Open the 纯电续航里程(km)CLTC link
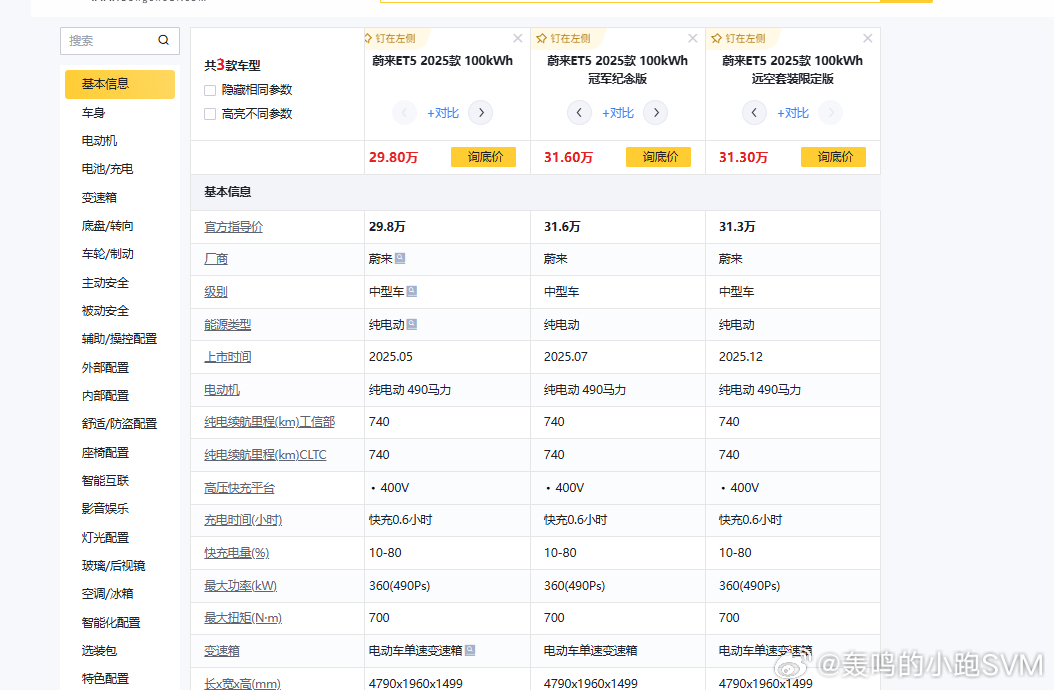 [x=265, y=455]
